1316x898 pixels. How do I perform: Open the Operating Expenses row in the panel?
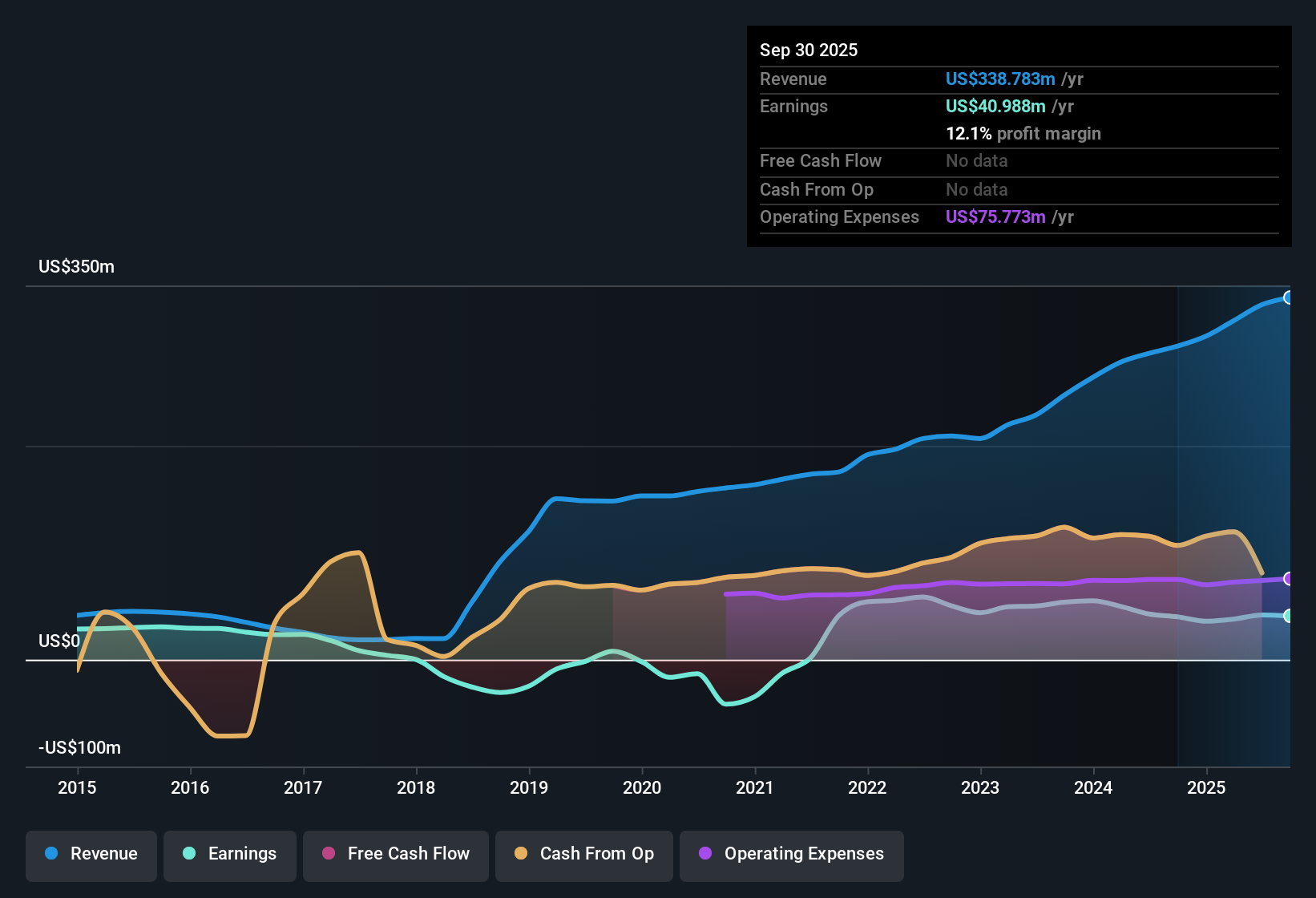839,216
